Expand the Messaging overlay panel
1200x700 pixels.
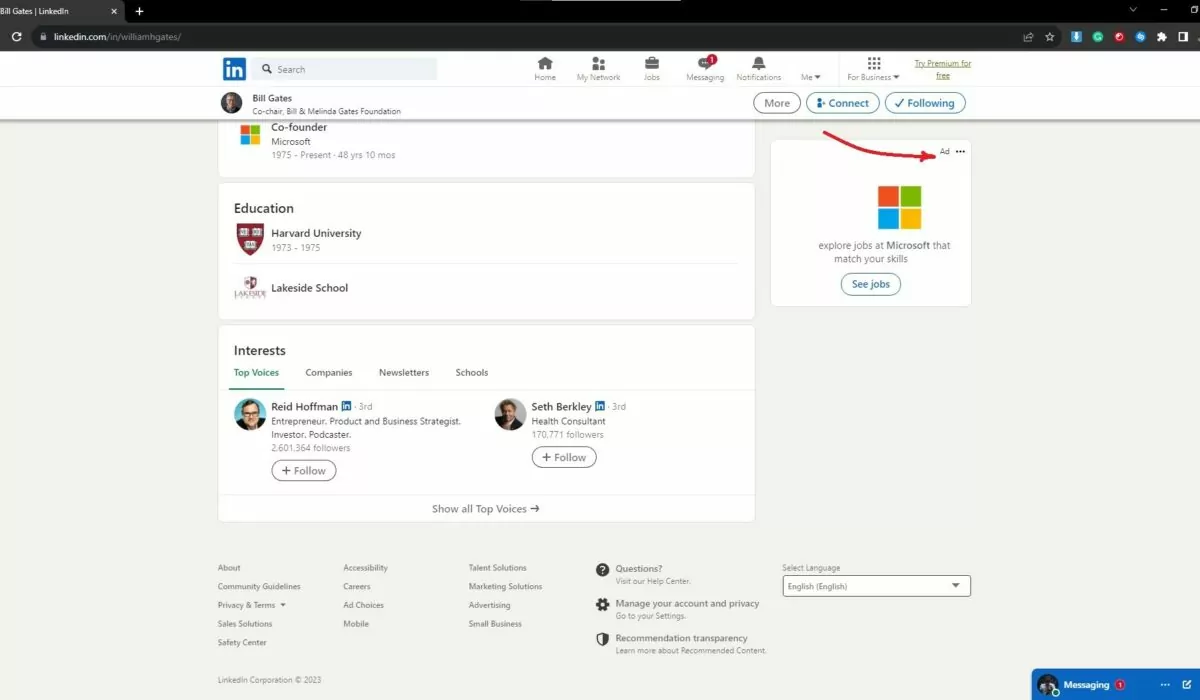pos(1086,685)
